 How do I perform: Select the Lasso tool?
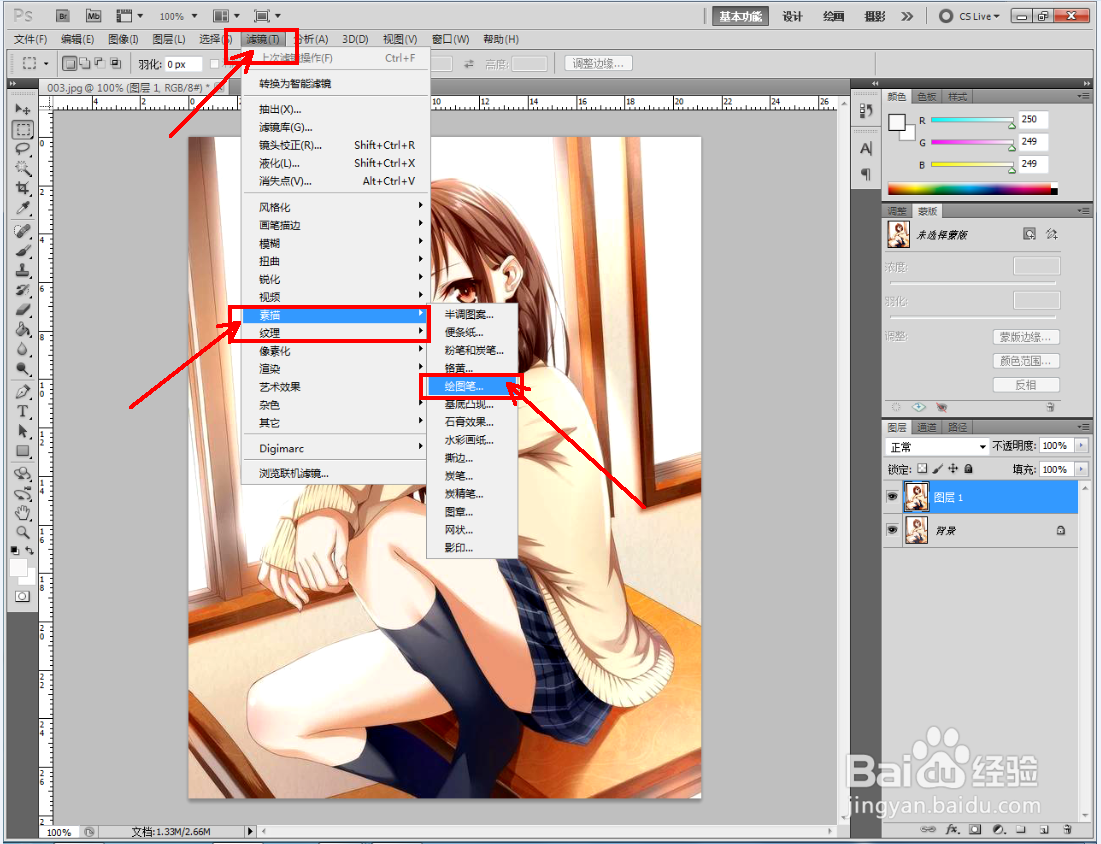[22, 149]
